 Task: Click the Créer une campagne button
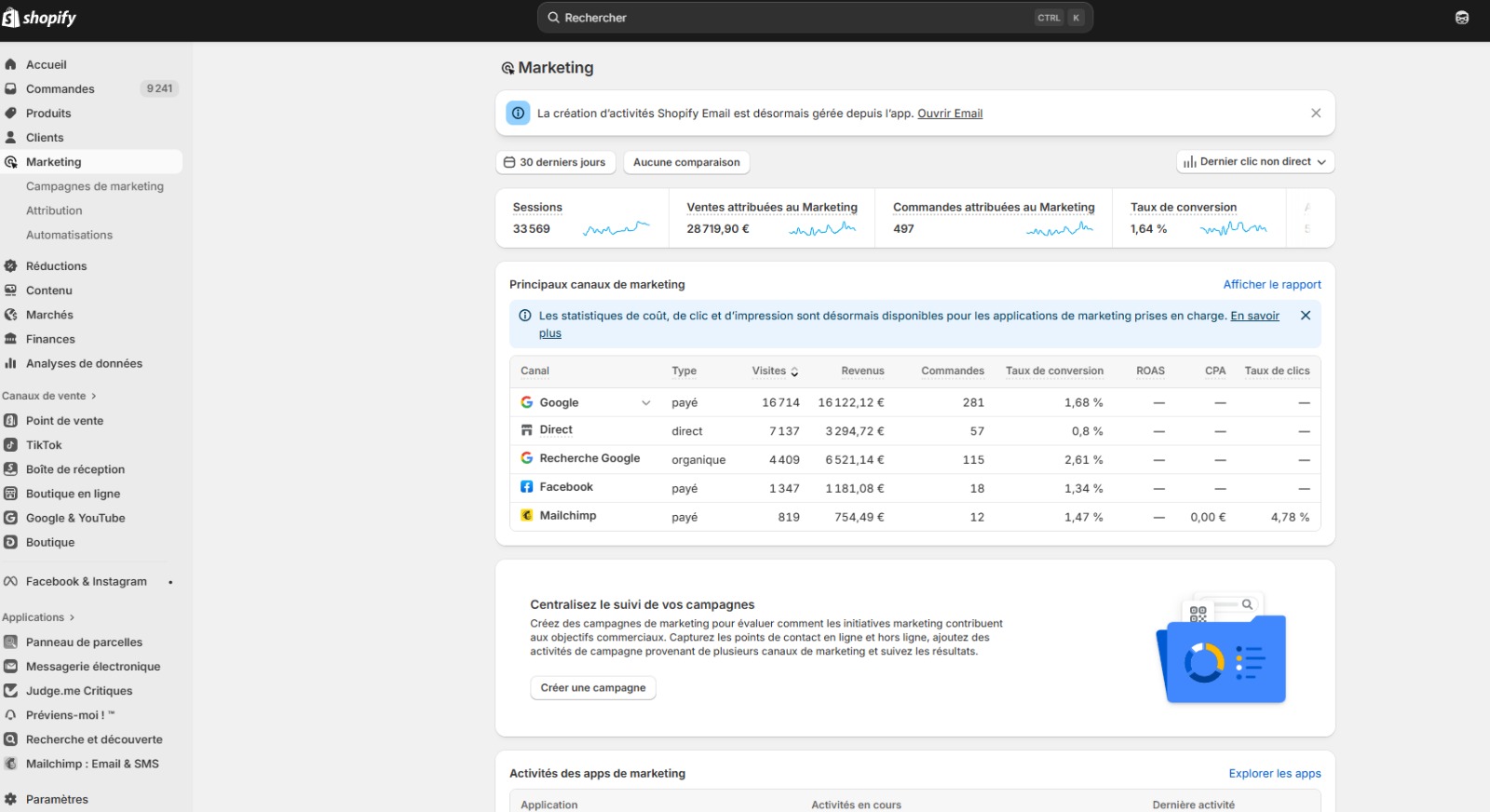[x=593, y=688]
